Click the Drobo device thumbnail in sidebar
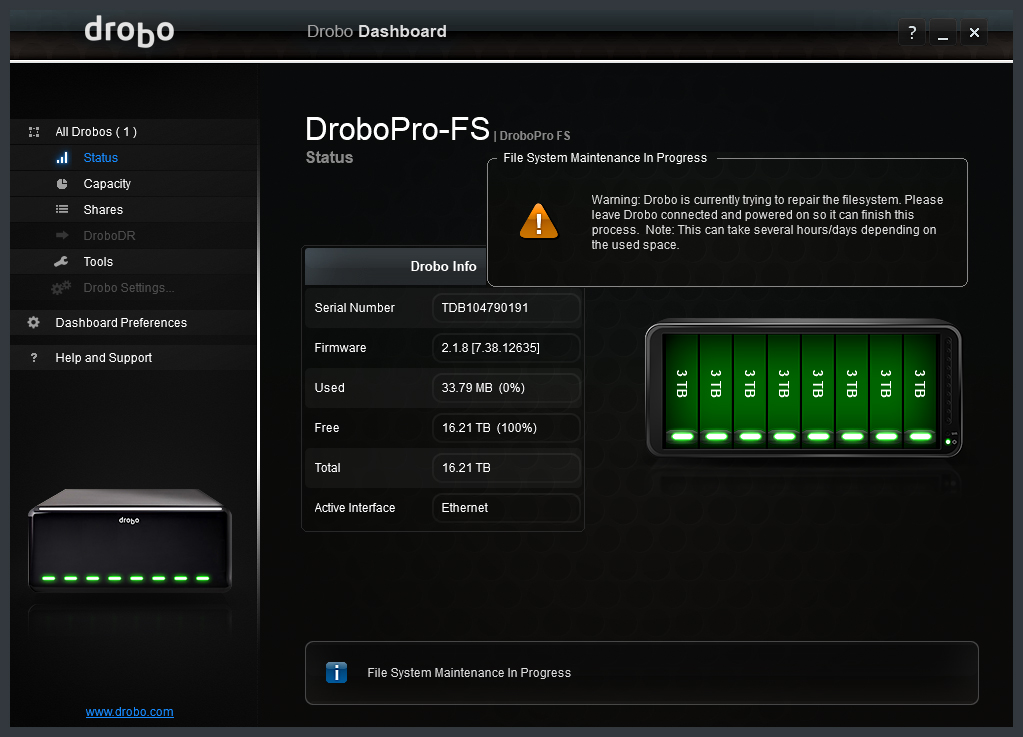This screenshot has height=737, width=1023. coord(130,540)
